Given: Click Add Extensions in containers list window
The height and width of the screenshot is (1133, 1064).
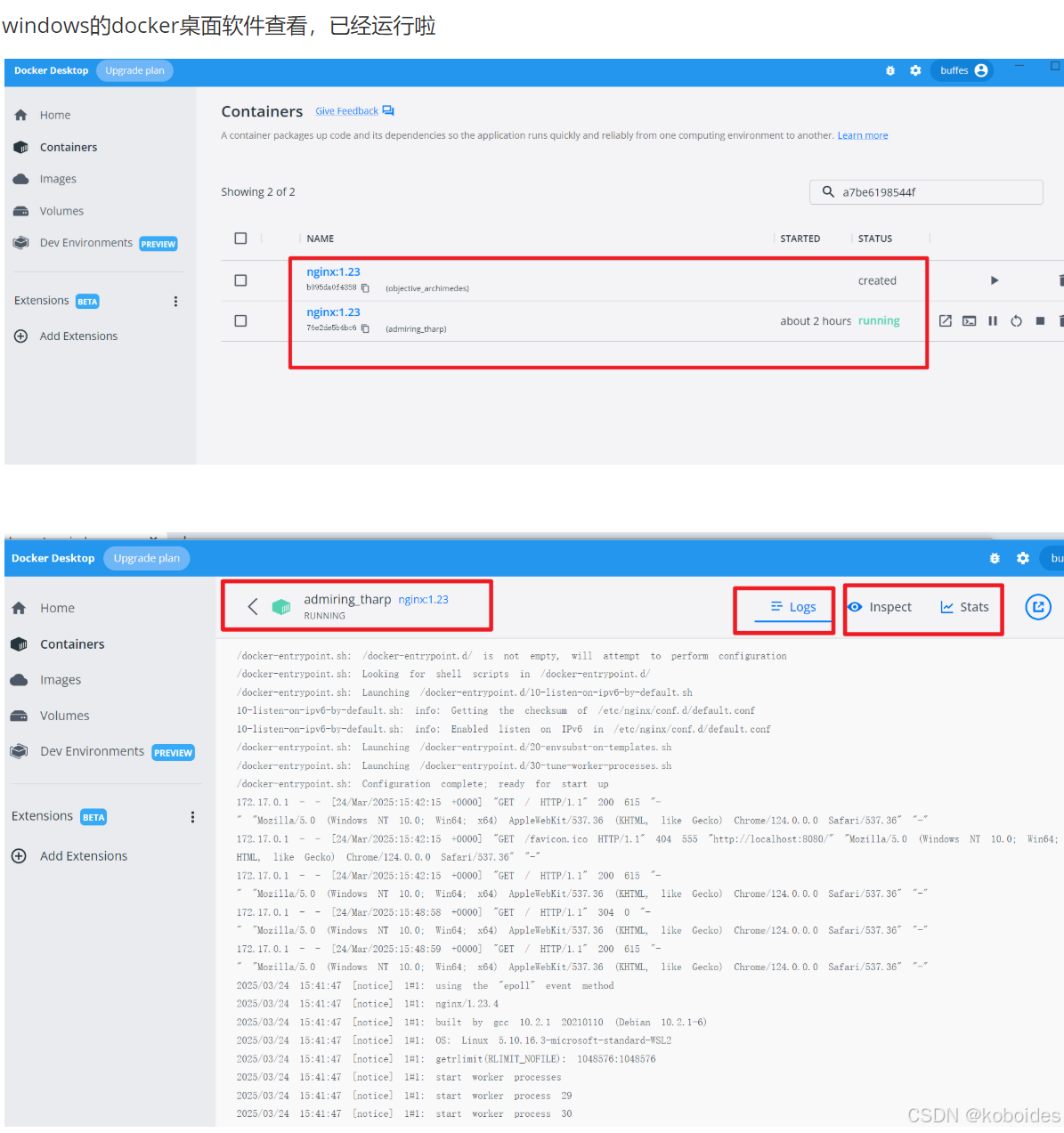Looking at the screenshot, I should click(78, 336).
